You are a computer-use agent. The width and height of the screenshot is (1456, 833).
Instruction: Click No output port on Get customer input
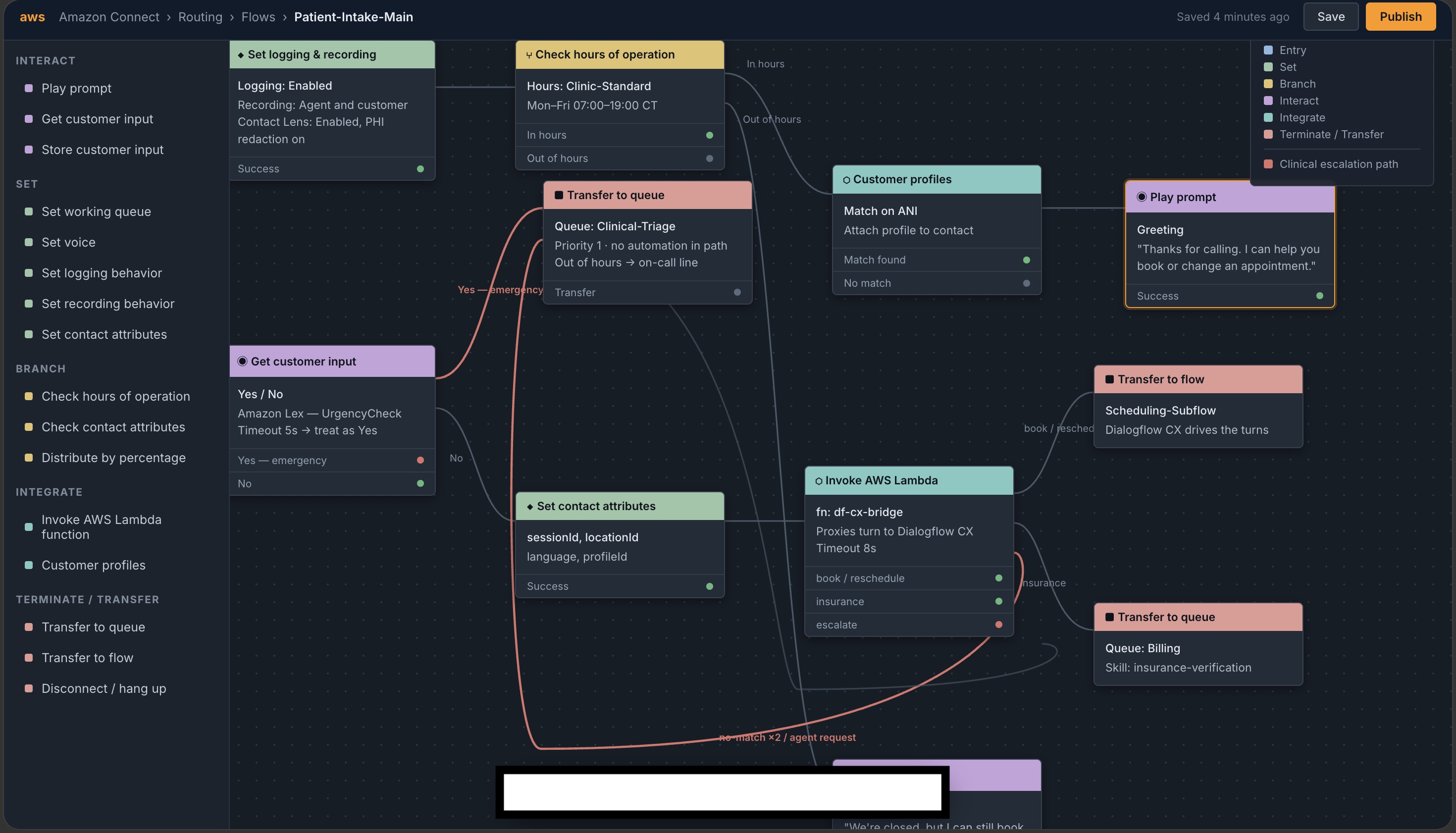[x=420, y=483]
